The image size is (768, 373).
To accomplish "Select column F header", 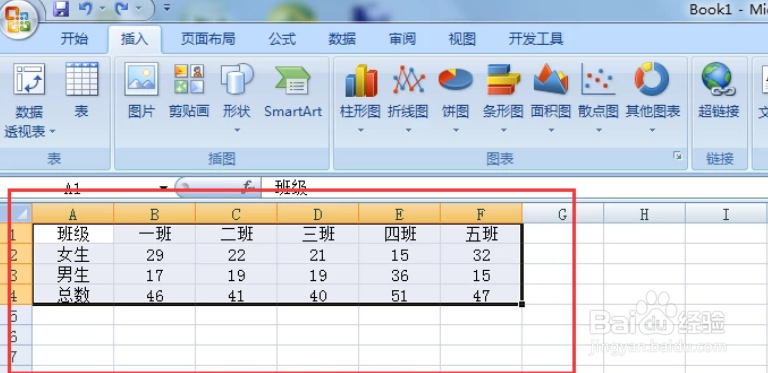I will click(x=481, y=214).
